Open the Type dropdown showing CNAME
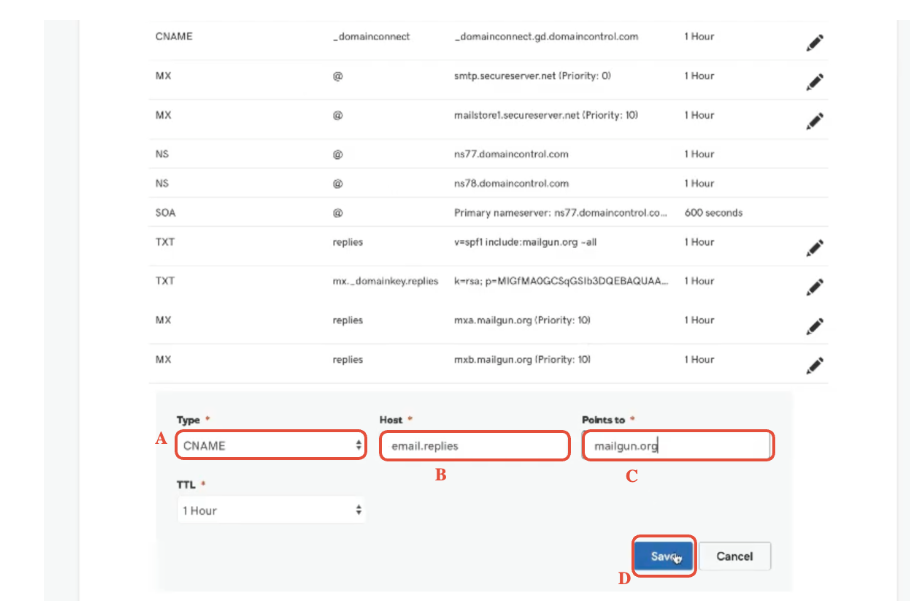 tap(271, 445)
